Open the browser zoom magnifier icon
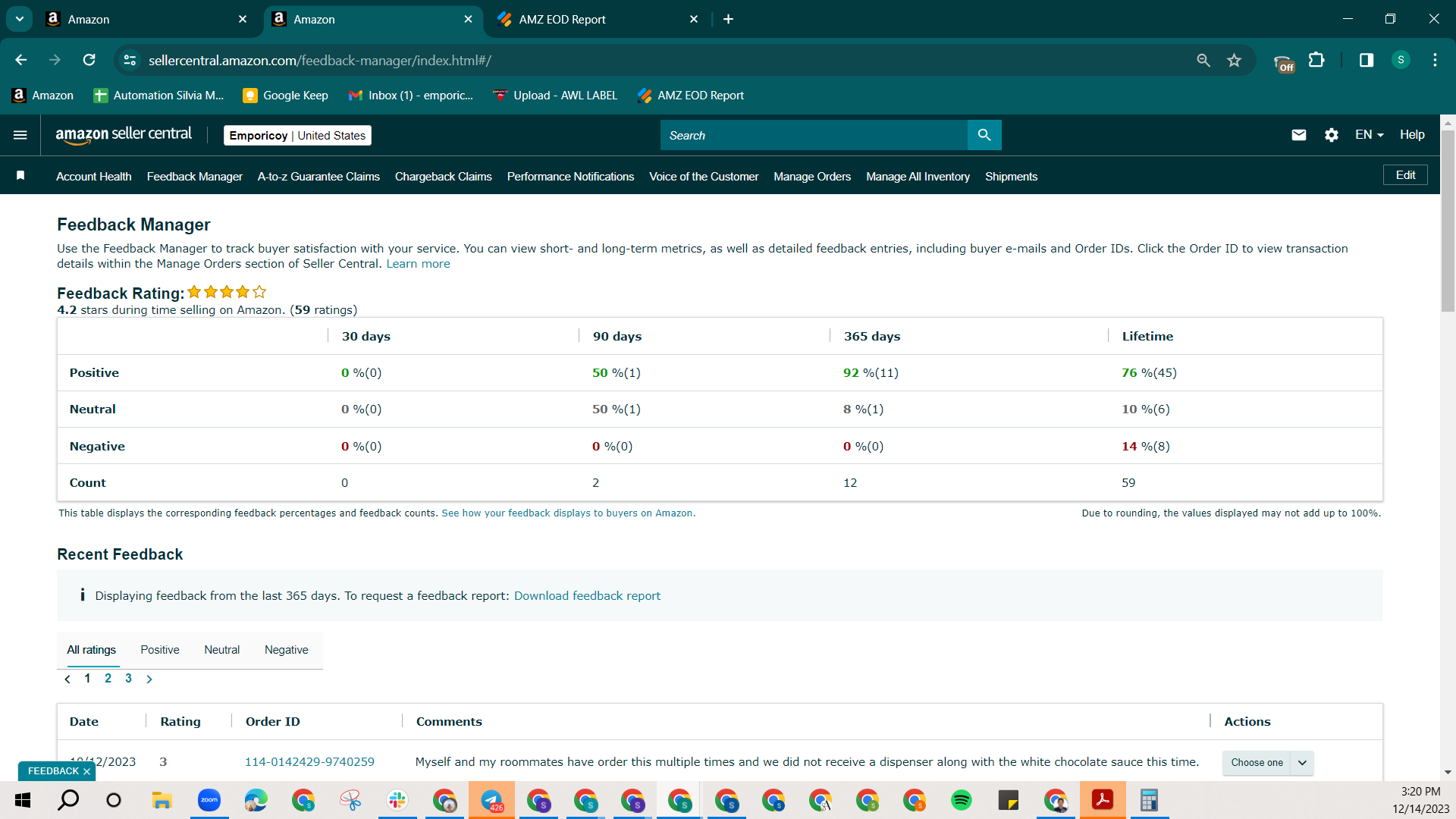 pyautogui.click(x=1203, y=60)
